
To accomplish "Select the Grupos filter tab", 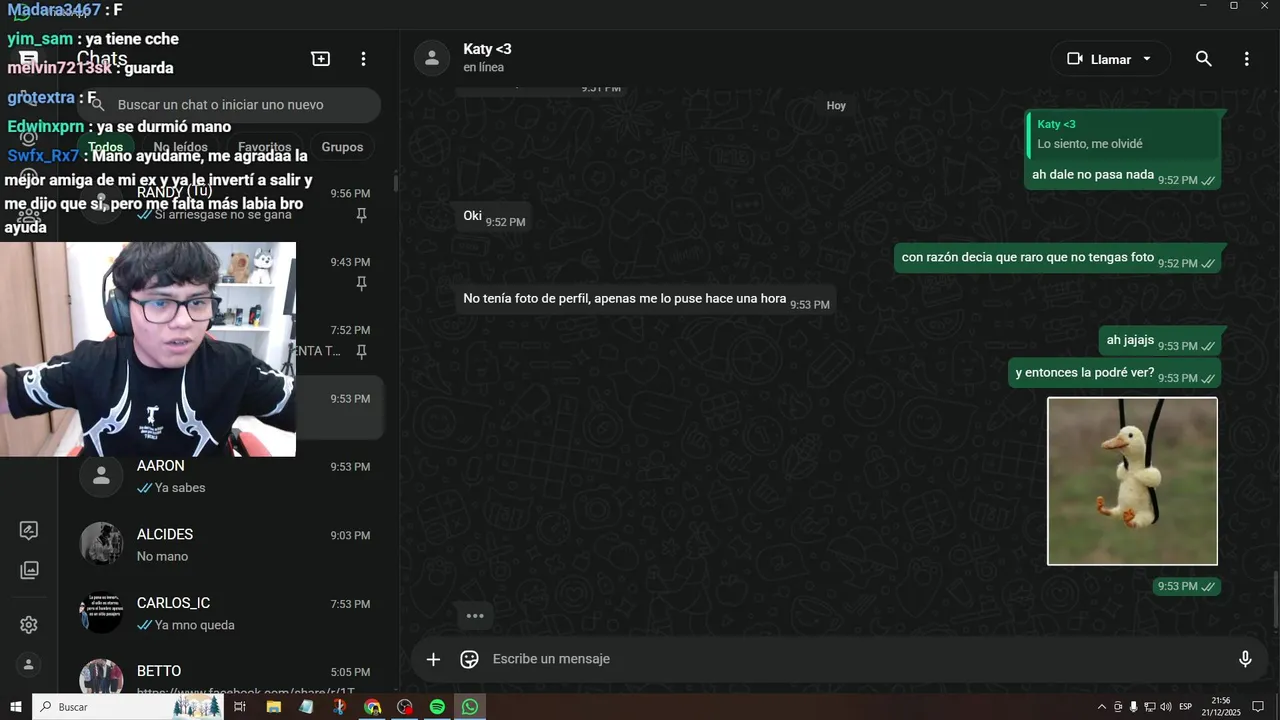I will [x=342, y=147].
